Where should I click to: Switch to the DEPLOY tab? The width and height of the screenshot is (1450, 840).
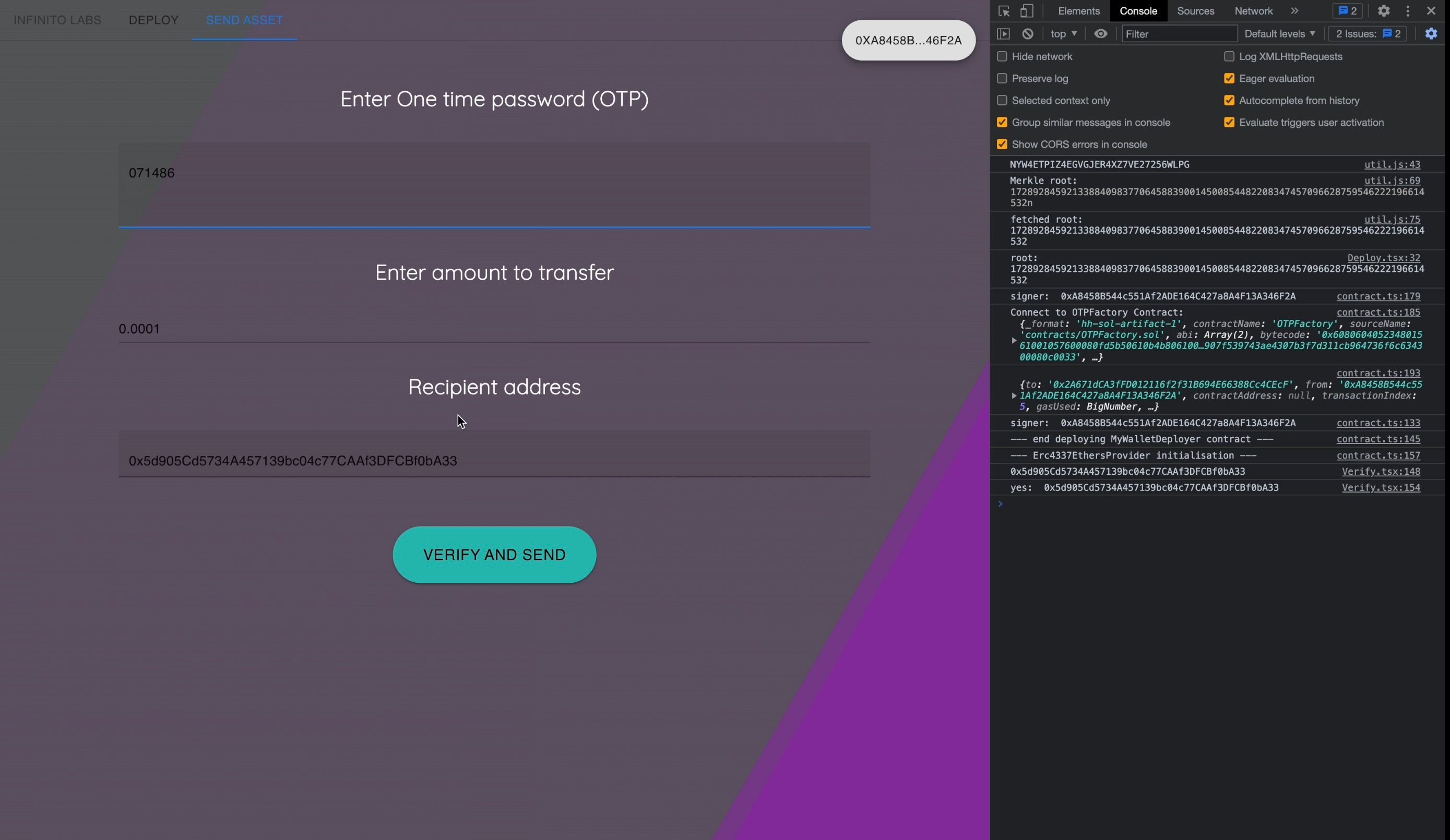[x=153, y=20]
